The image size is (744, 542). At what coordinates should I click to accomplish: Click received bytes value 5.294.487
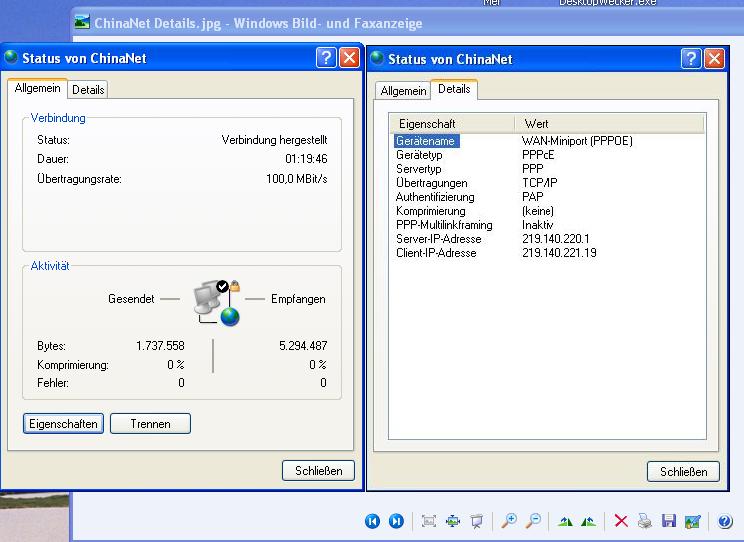pos(303,346)
